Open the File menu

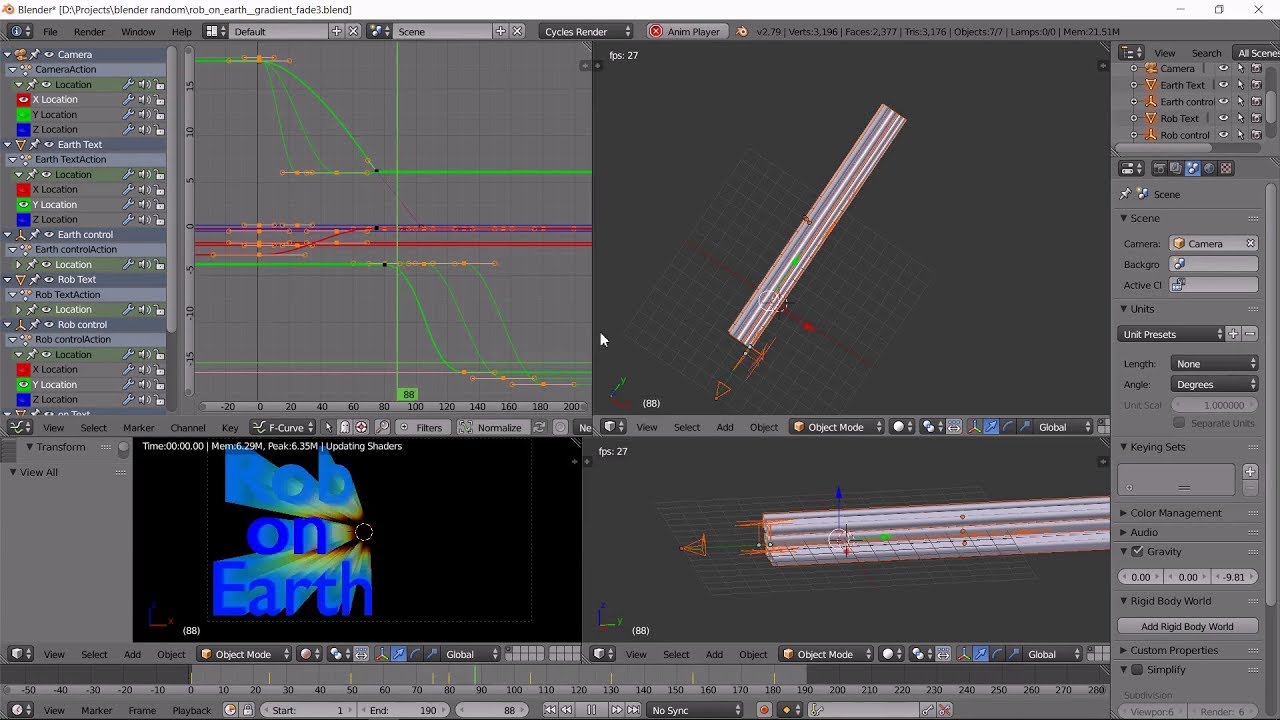click(x=50, y=31)
